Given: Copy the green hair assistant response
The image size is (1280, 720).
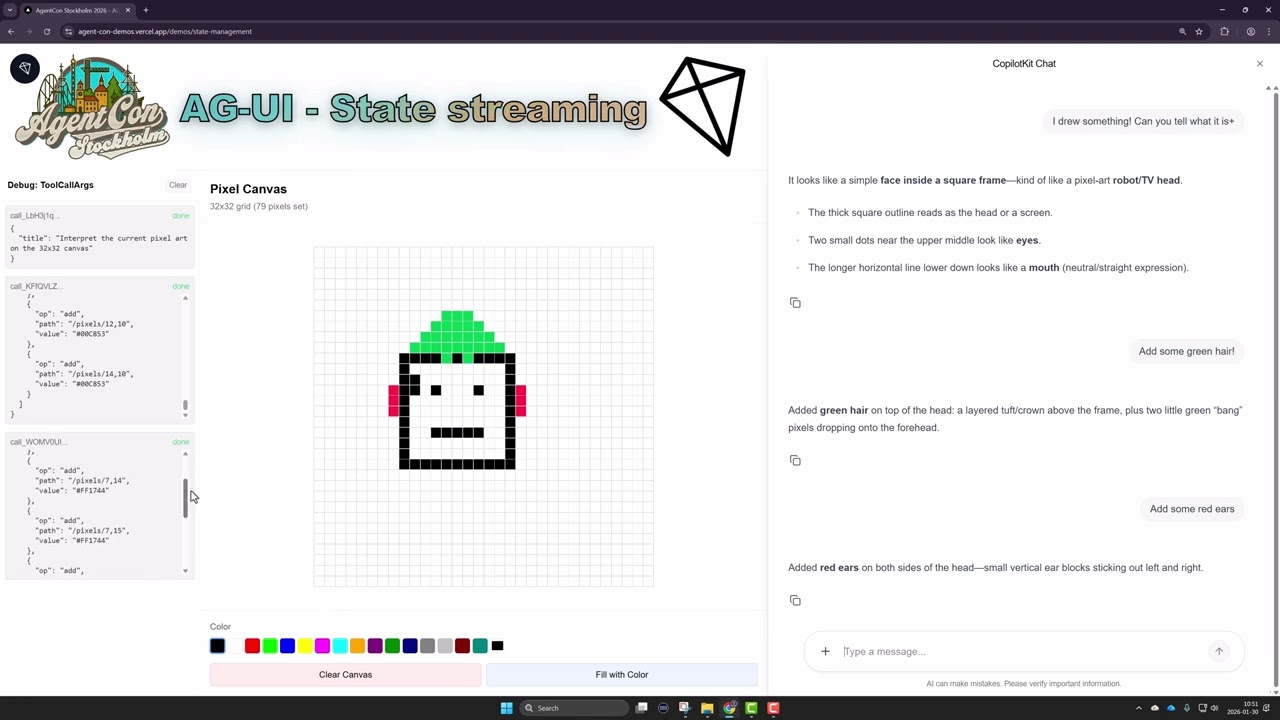Looking at the screenshot, I should pos(795,460).
